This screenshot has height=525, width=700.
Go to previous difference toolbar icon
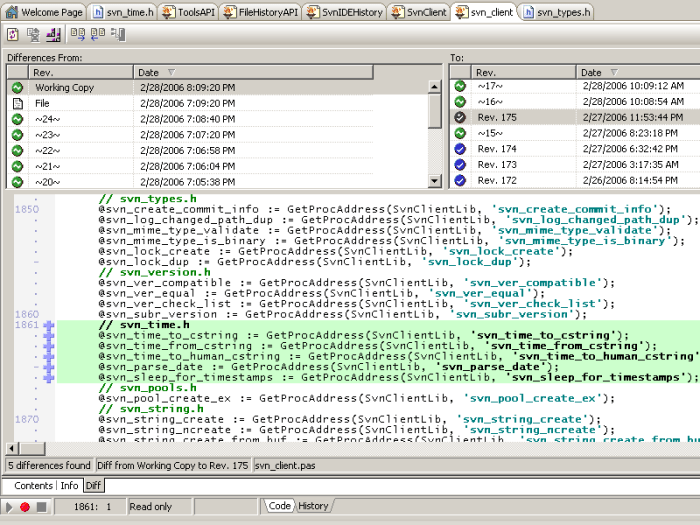click(98, 34)
